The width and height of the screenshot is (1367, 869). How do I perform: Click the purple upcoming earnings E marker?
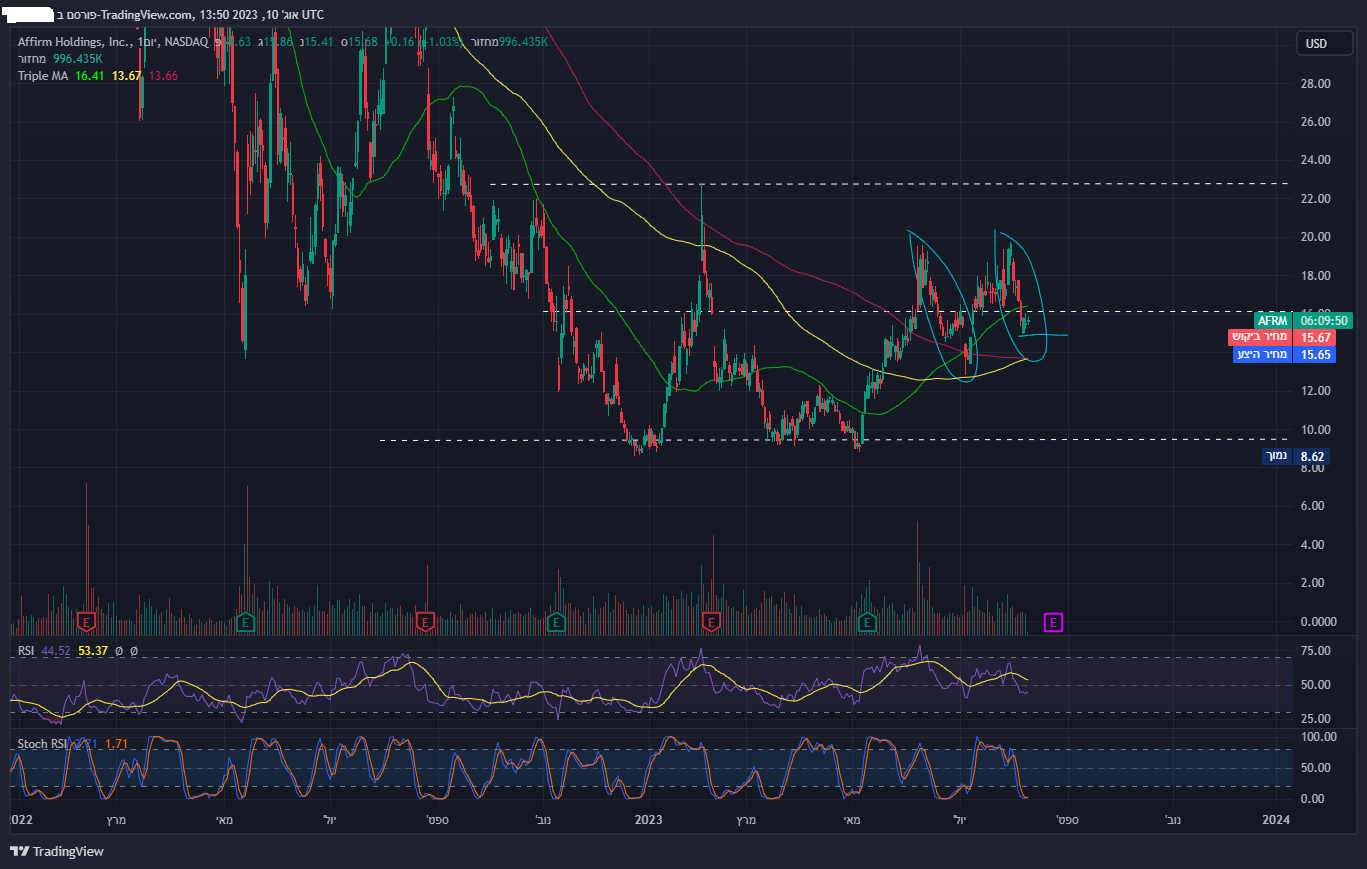1053,623
